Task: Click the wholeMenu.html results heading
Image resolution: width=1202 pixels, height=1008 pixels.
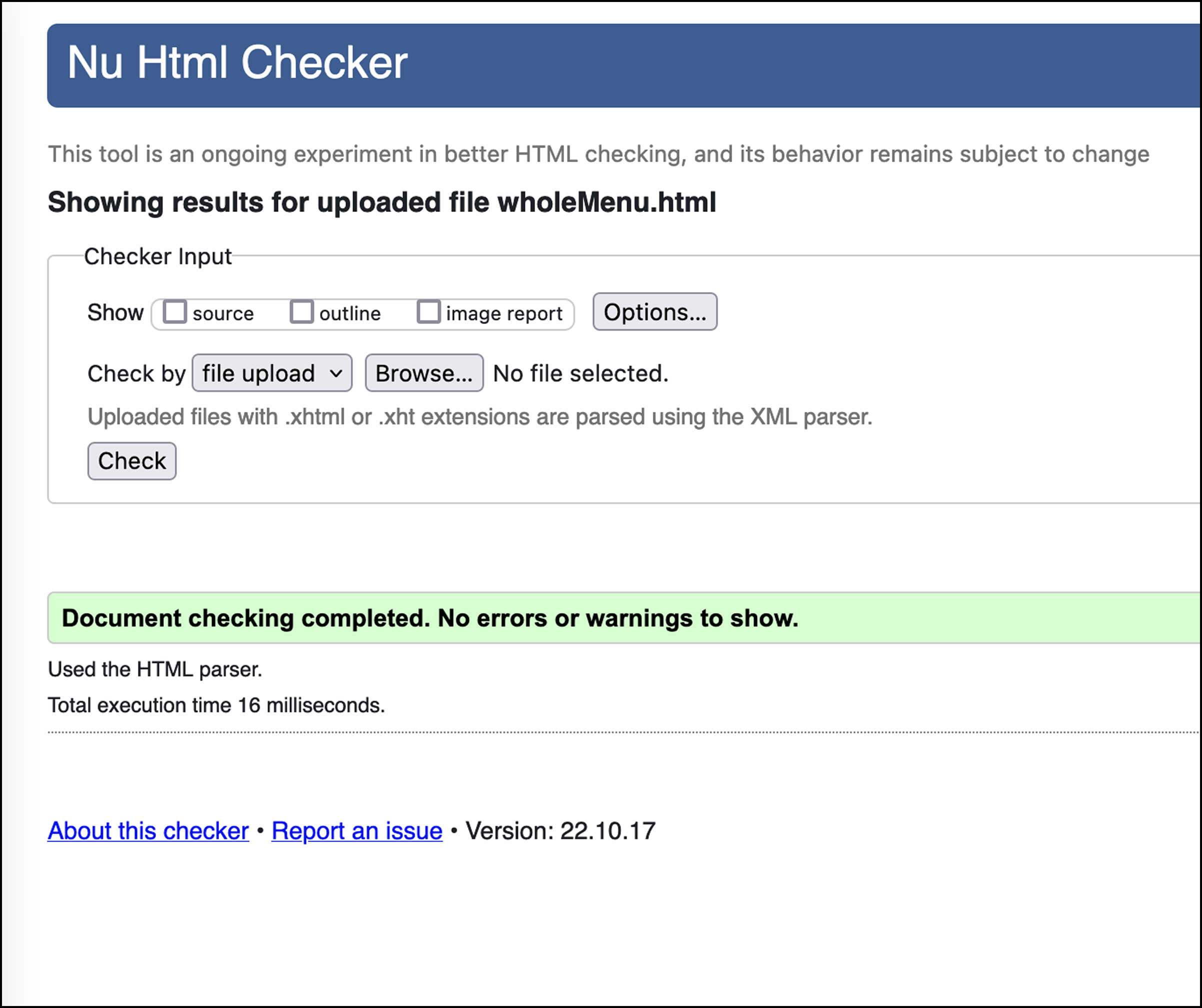Action: 382,202
